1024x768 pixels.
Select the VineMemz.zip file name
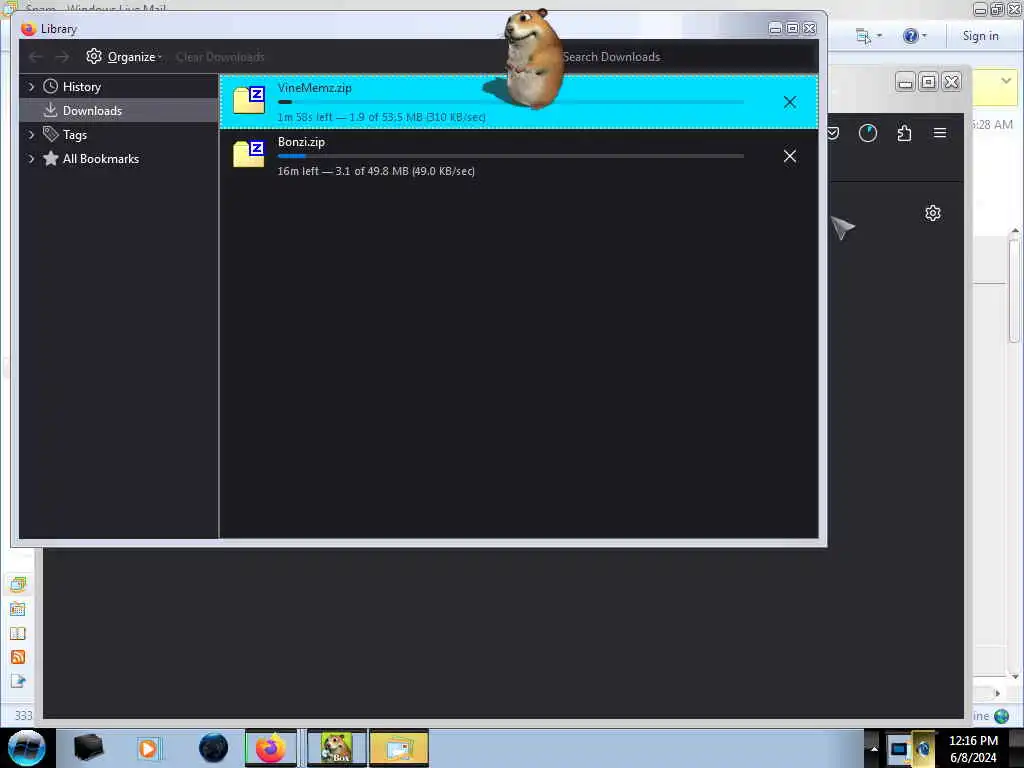(x=314, y=88)
